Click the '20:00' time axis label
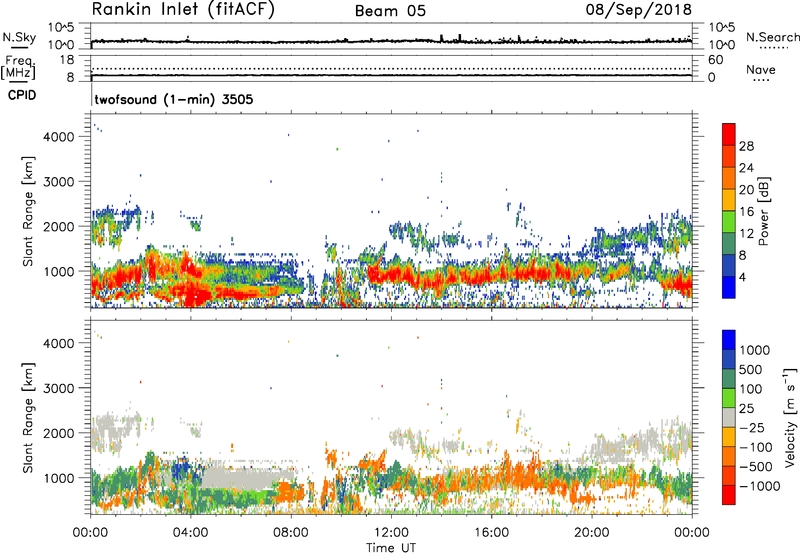This screenshot has width=800, height=554. point(591,533)
